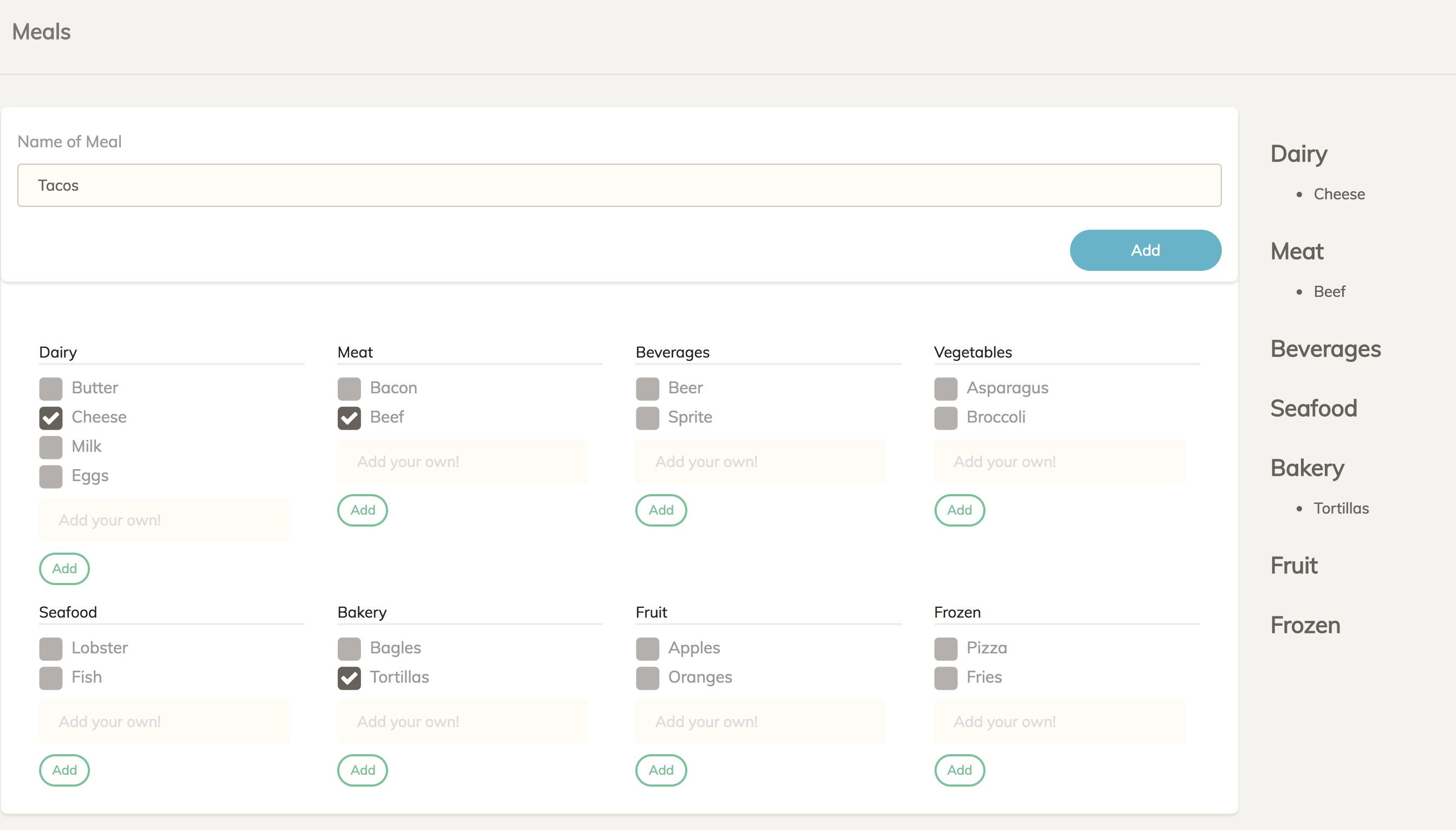Click Beef bullet in summary sidebar
The image size is (1456, 830).
[1329, 292]
